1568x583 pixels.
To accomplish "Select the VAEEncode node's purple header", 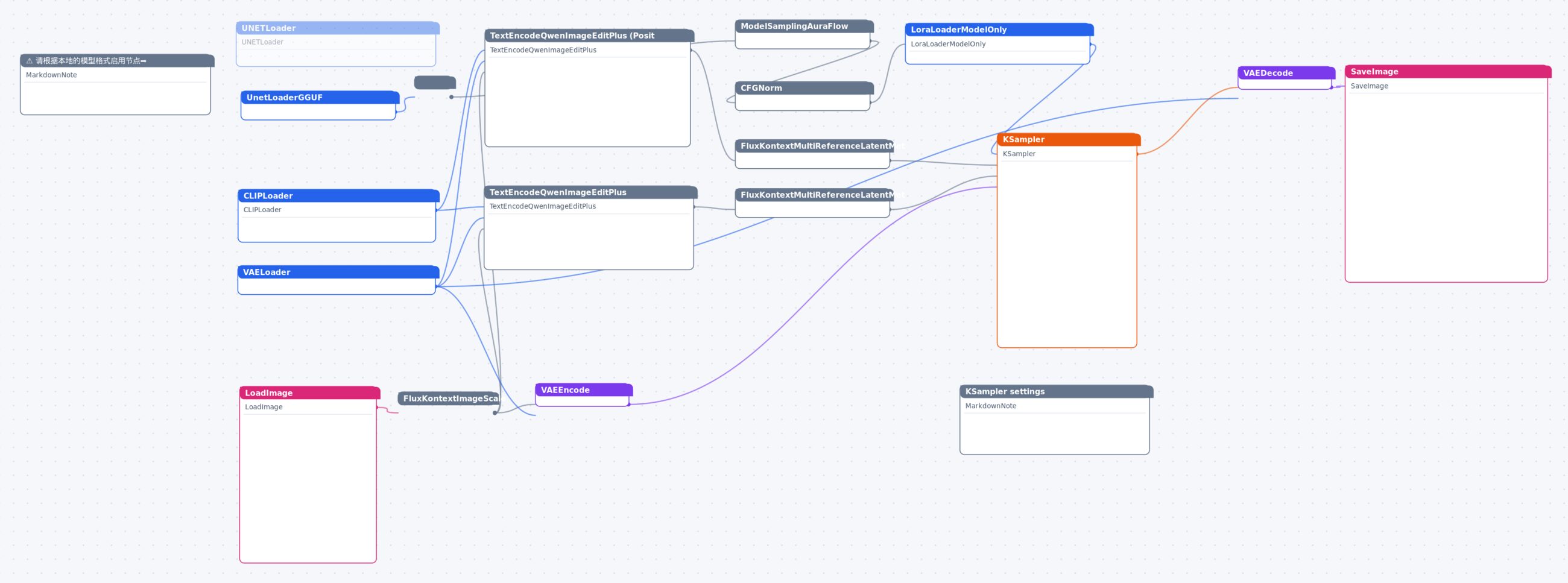I will [x=584, y=389].
